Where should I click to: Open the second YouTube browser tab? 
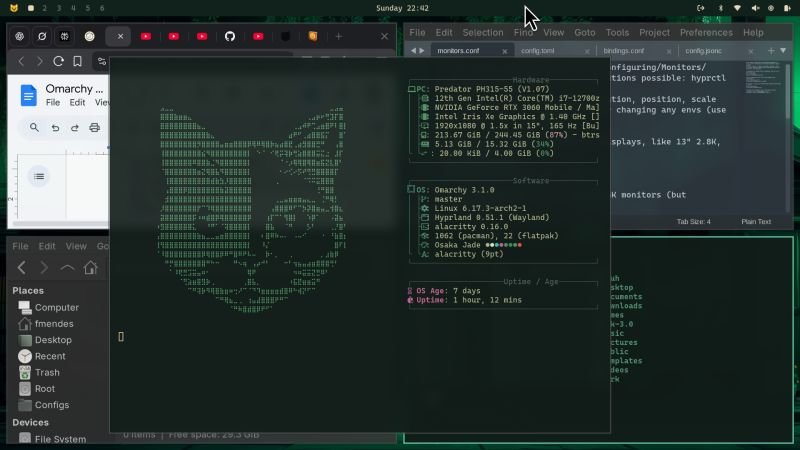(174, 36)
